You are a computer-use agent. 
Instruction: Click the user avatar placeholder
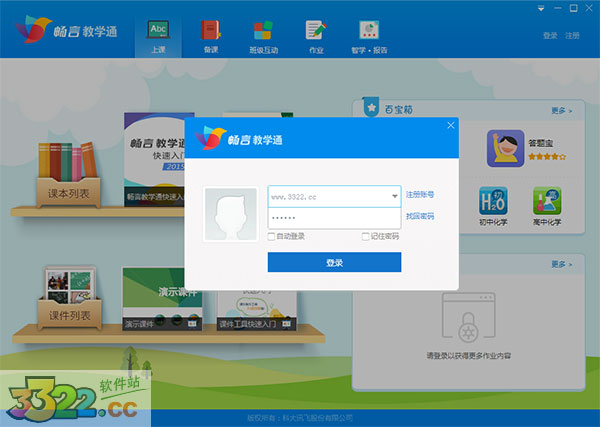coord(231,214)
